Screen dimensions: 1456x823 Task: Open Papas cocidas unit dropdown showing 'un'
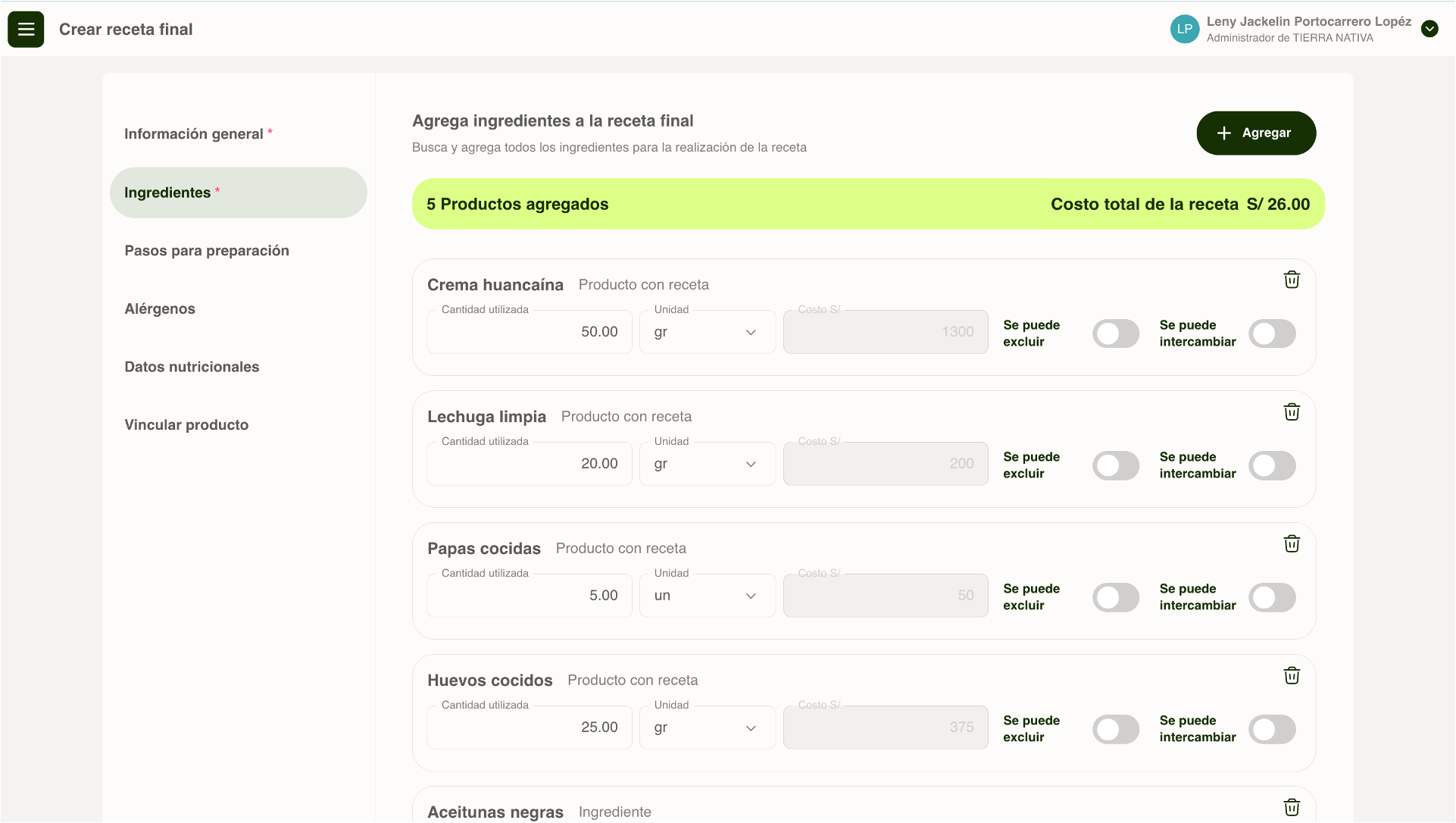707,596
